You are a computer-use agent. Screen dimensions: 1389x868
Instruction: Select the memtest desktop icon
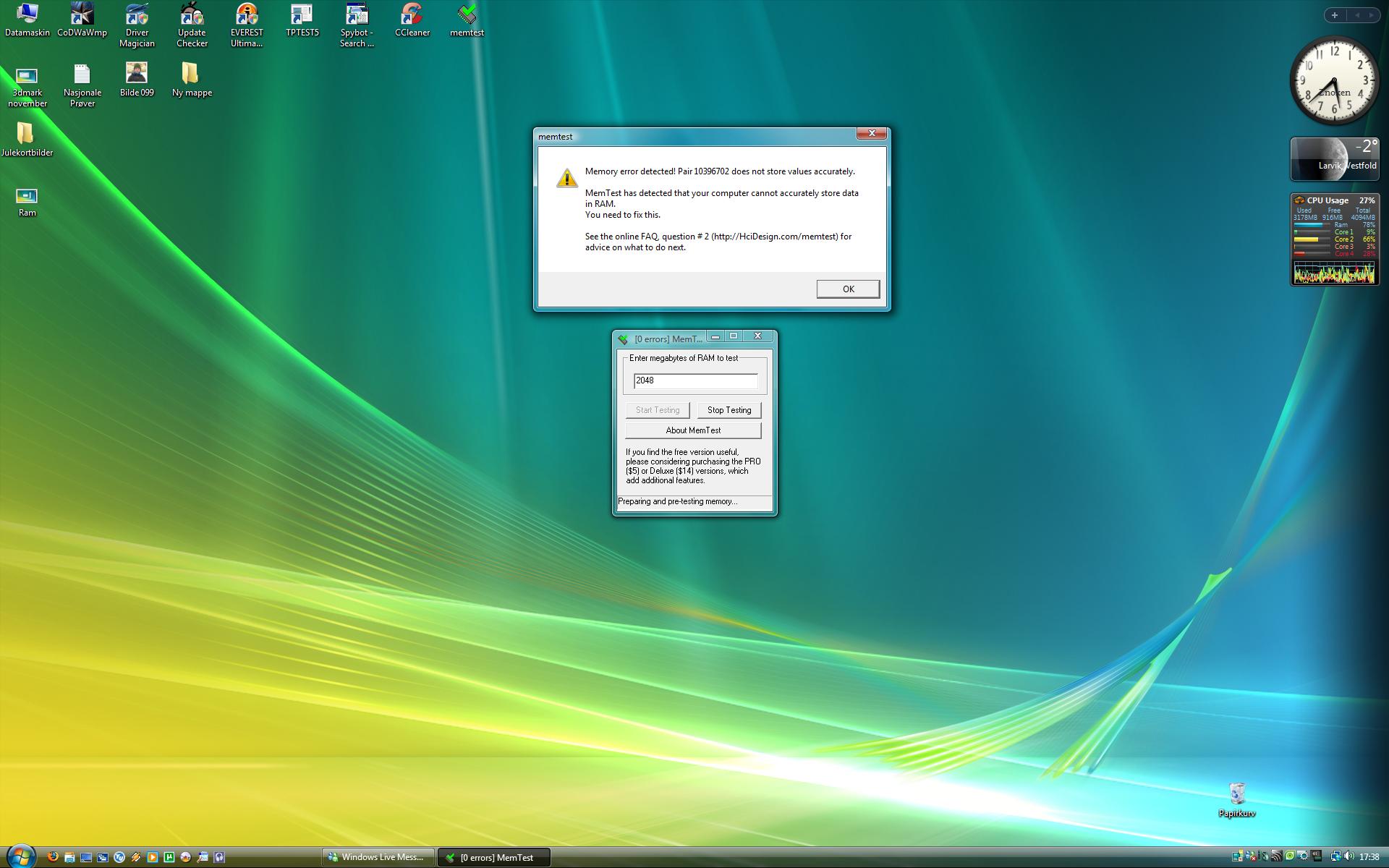click(467, 19)
